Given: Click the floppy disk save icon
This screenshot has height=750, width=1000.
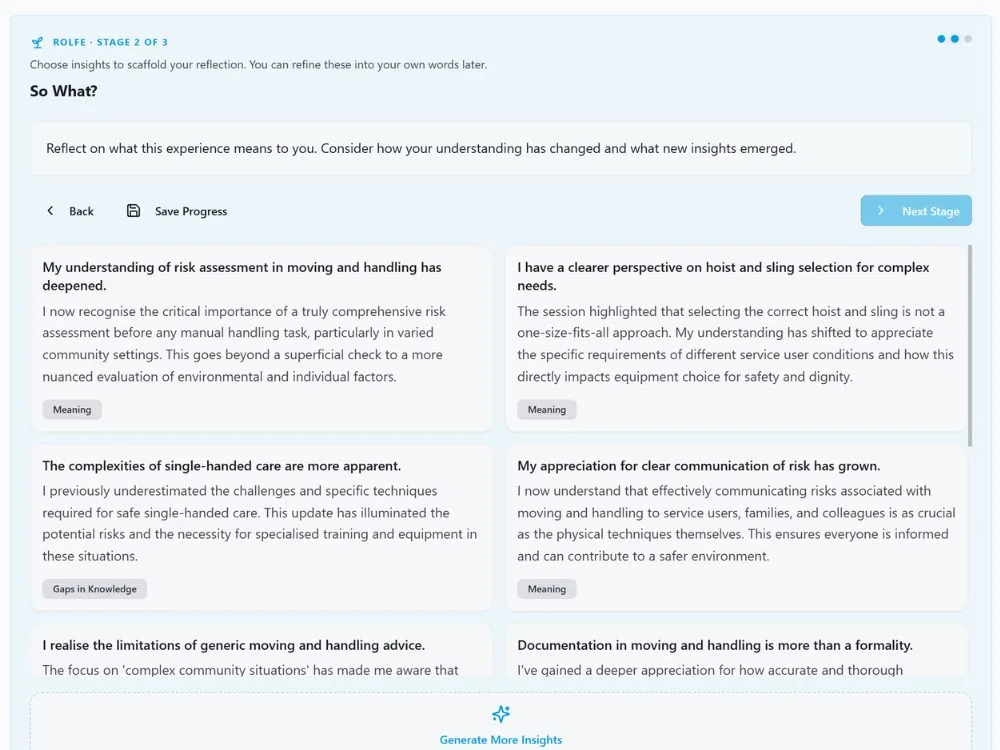Looking at the screenshot, I should (x=133, y=210).
